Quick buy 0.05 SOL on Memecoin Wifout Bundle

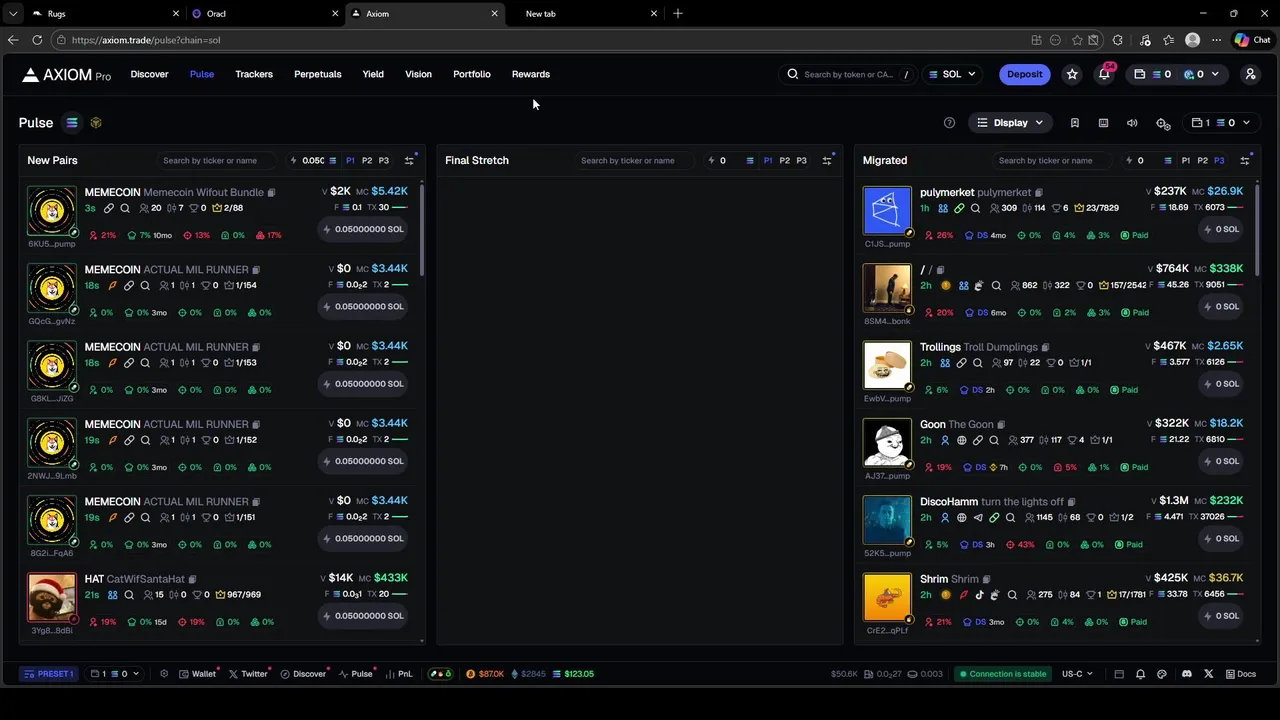(363, 229)
